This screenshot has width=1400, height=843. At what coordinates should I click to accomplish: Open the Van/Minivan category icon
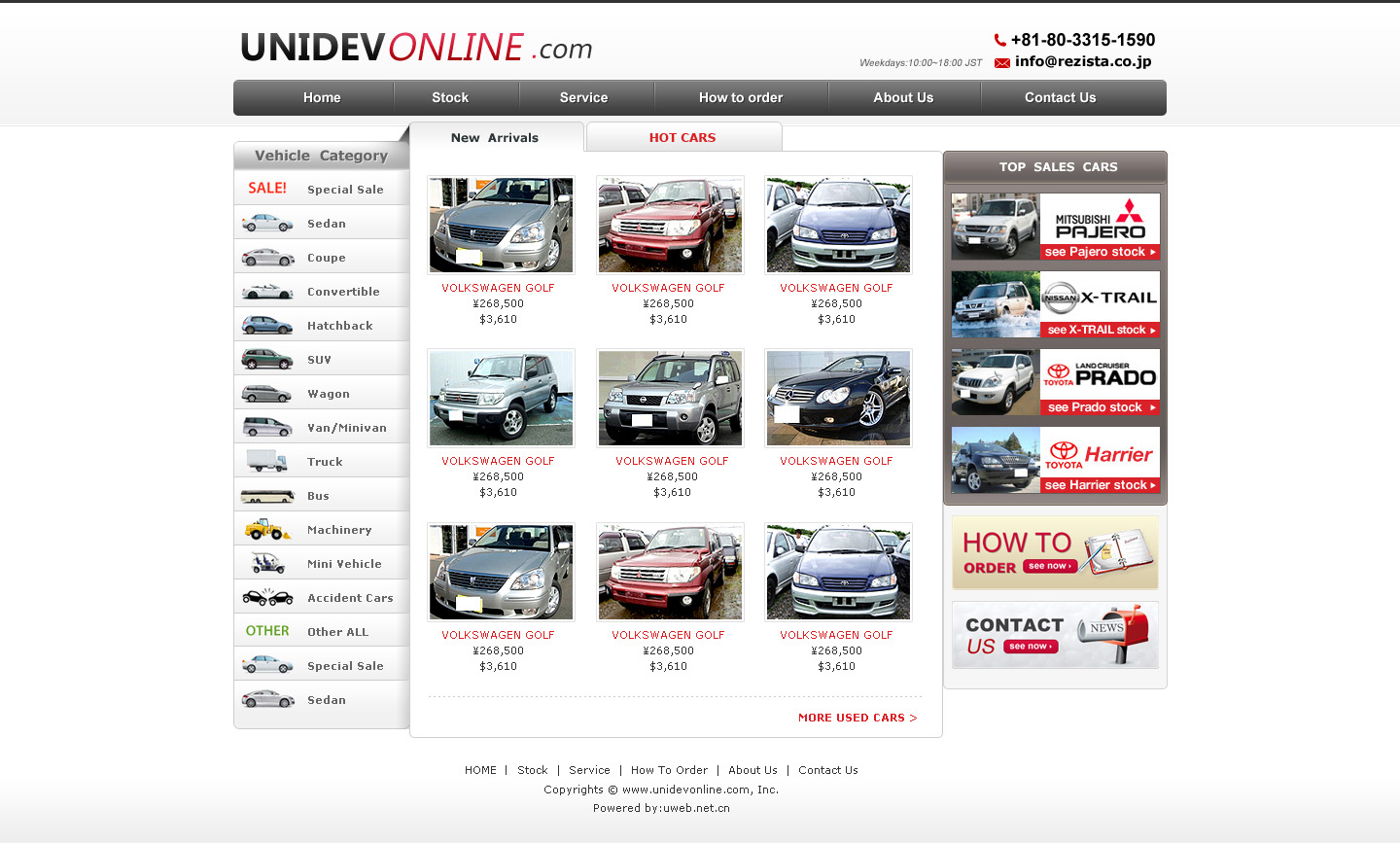(x=267, y=427)
